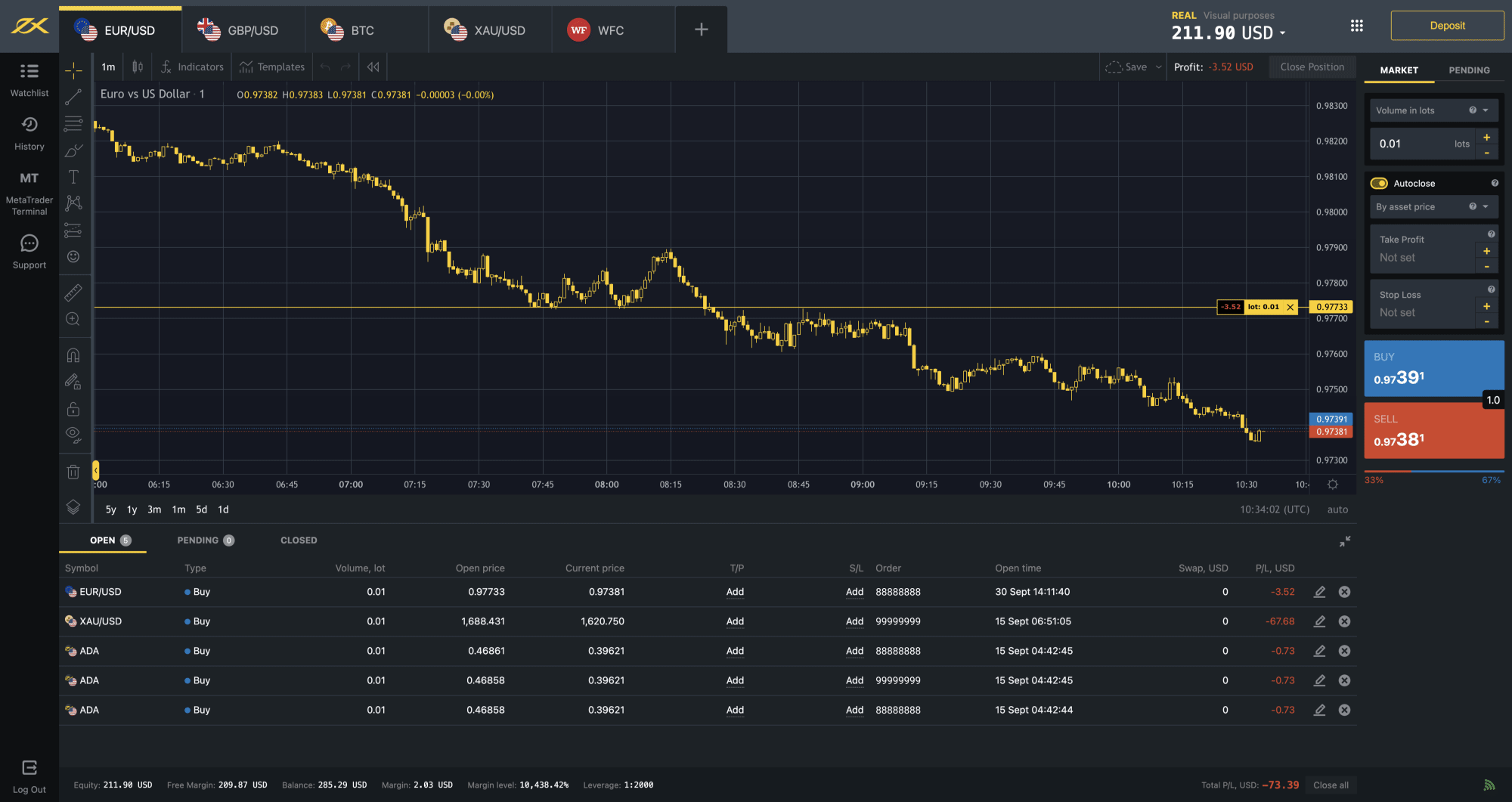Image resolution: width=1512 pixels, height=802 pixels.
Task: Open the emoji icons tool
Action: 73,257
